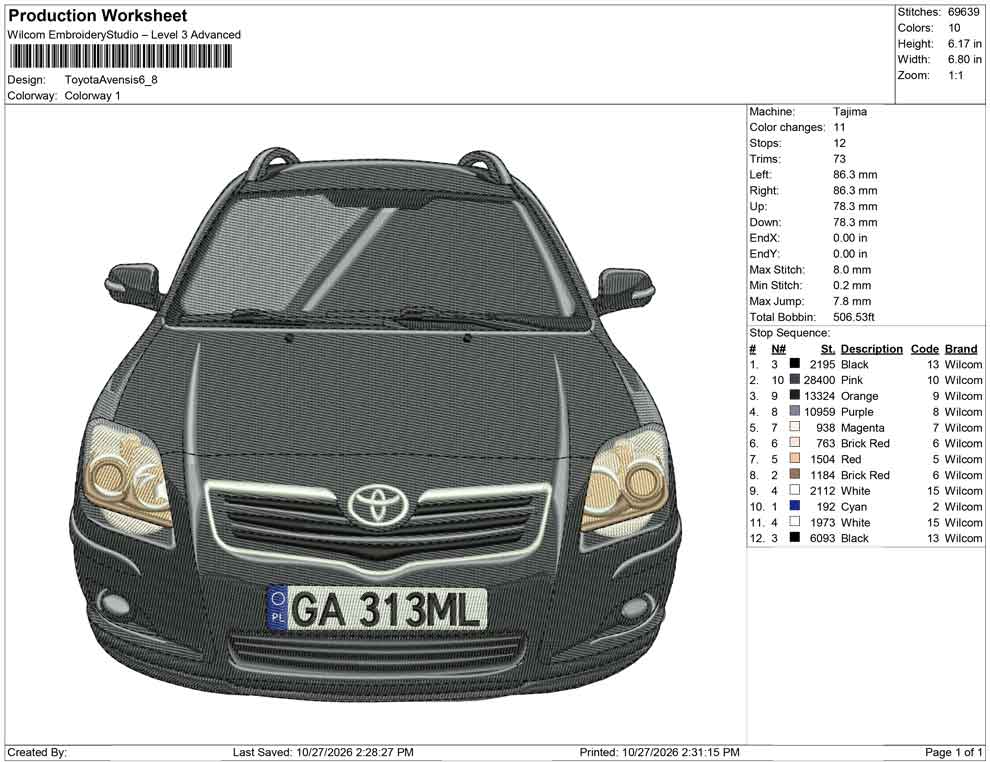This screenshot has width=990, height=762.
Task: Click the black swatch in stop 12
Action: (795, 537)
